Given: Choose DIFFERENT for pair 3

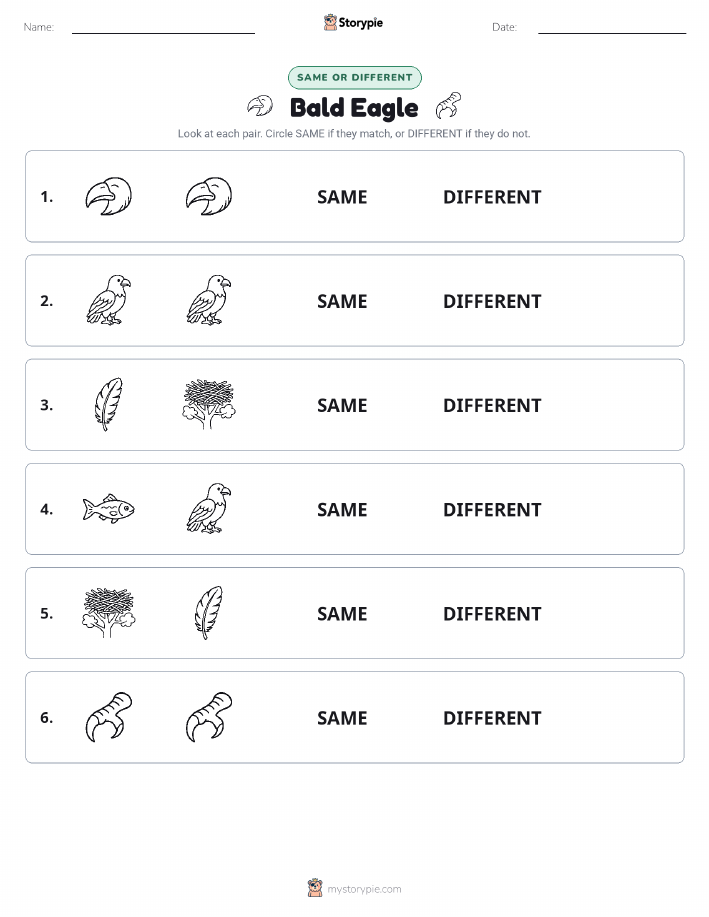Looking at the screenshot, I should pyautogui.click(x=492, y=405).
